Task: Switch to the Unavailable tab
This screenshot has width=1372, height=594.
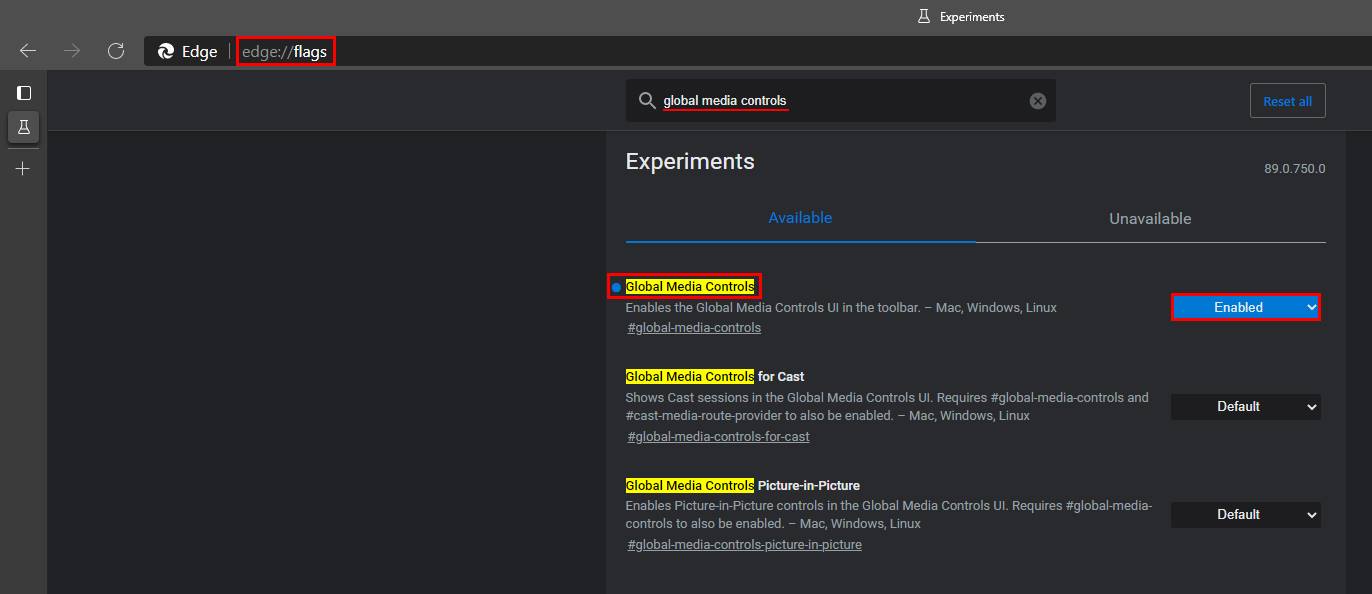Action: point(1150,218)
